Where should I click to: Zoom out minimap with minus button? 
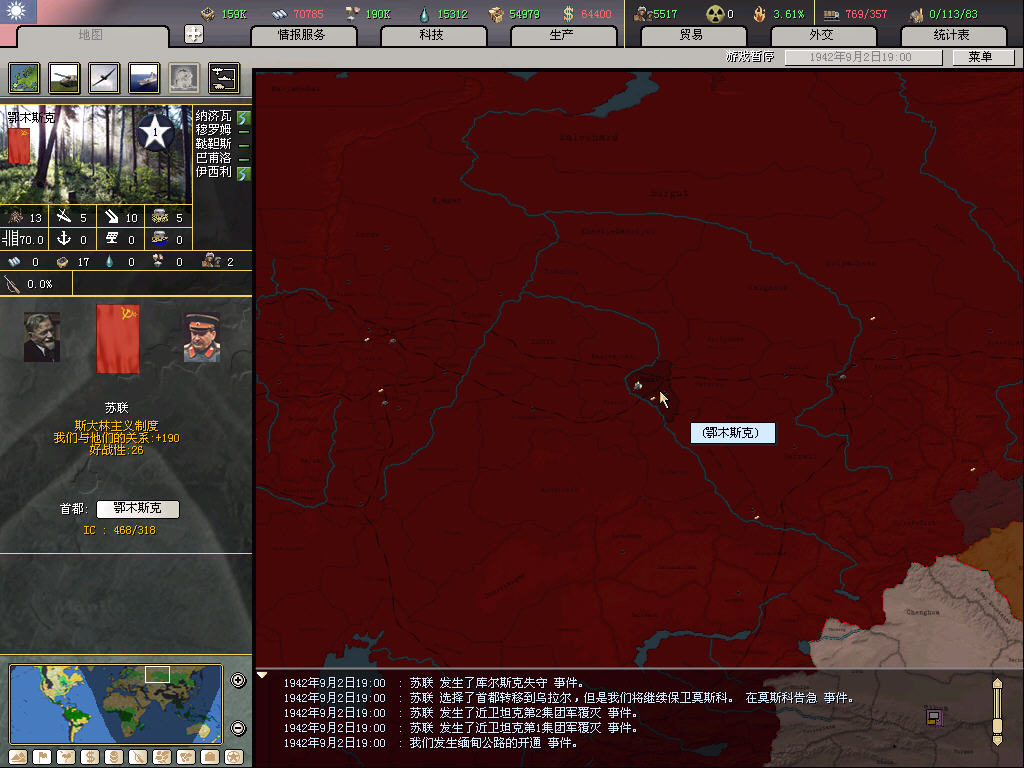pos(238,728)
